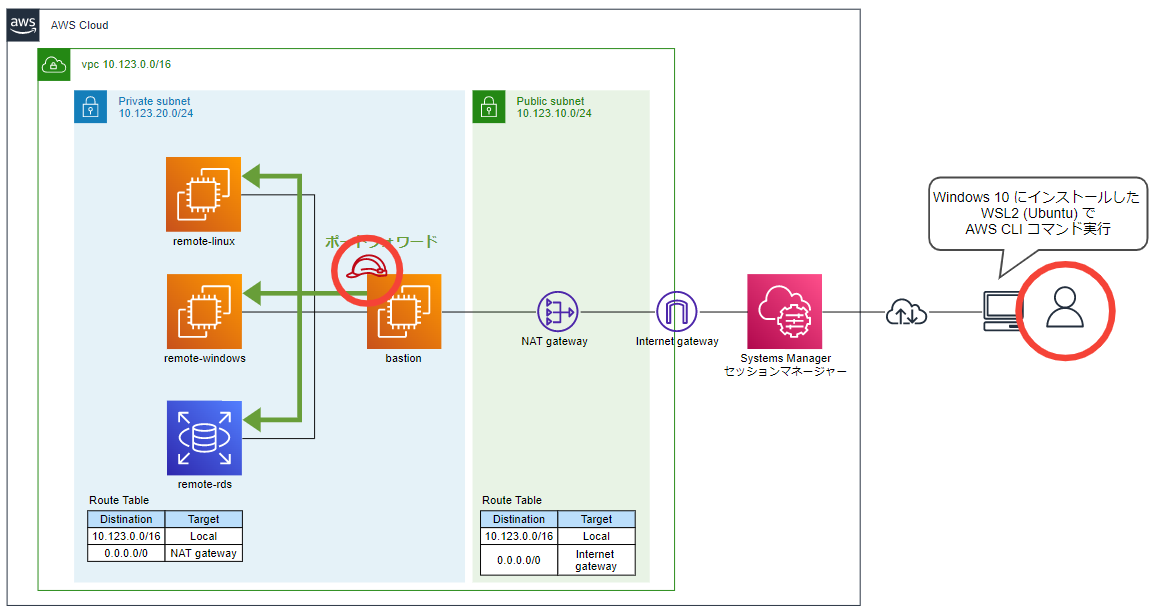Click public route table 'Target' header cell
This screenshot has height=611, width=1151.
(x=596, y=519)
